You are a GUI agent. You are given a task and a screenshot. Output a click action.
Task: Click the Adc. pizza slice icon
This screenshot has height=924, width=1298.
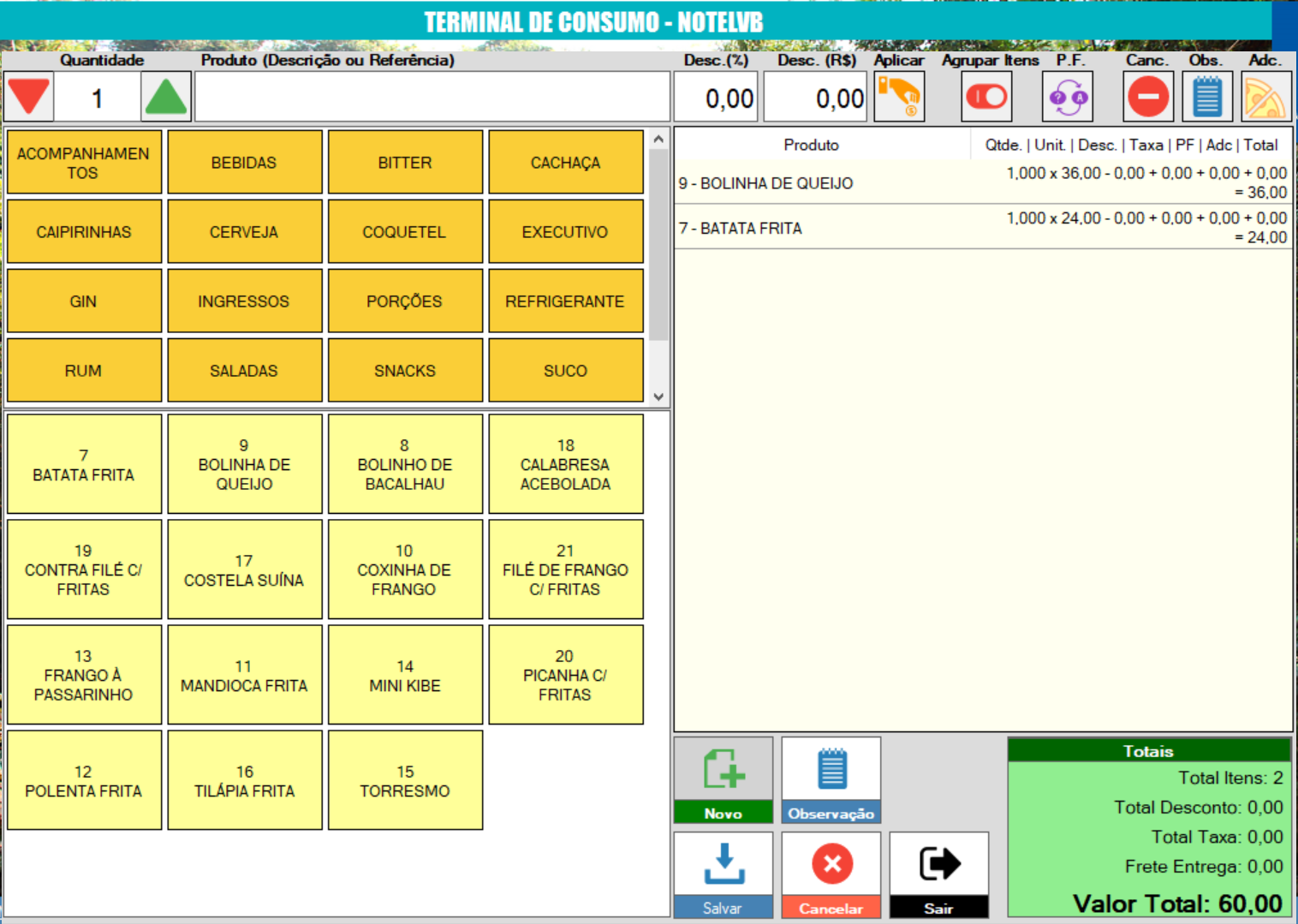[1265, 97]
